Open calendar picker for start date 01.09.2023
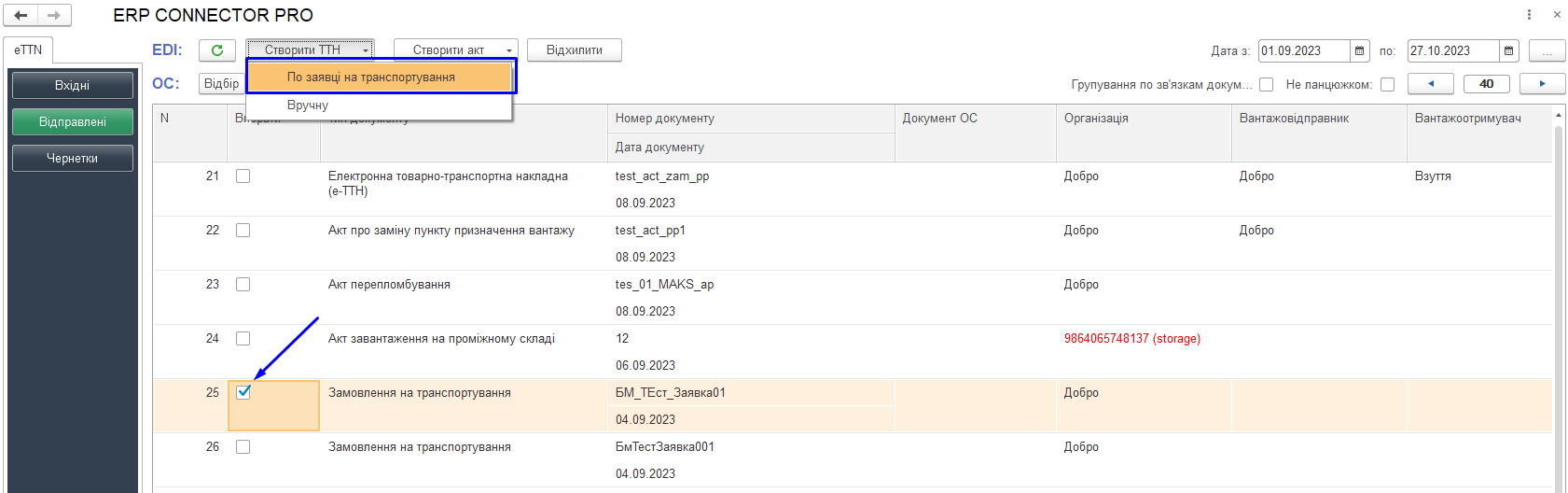1568x493 pixels. (x=1360, y=50)
